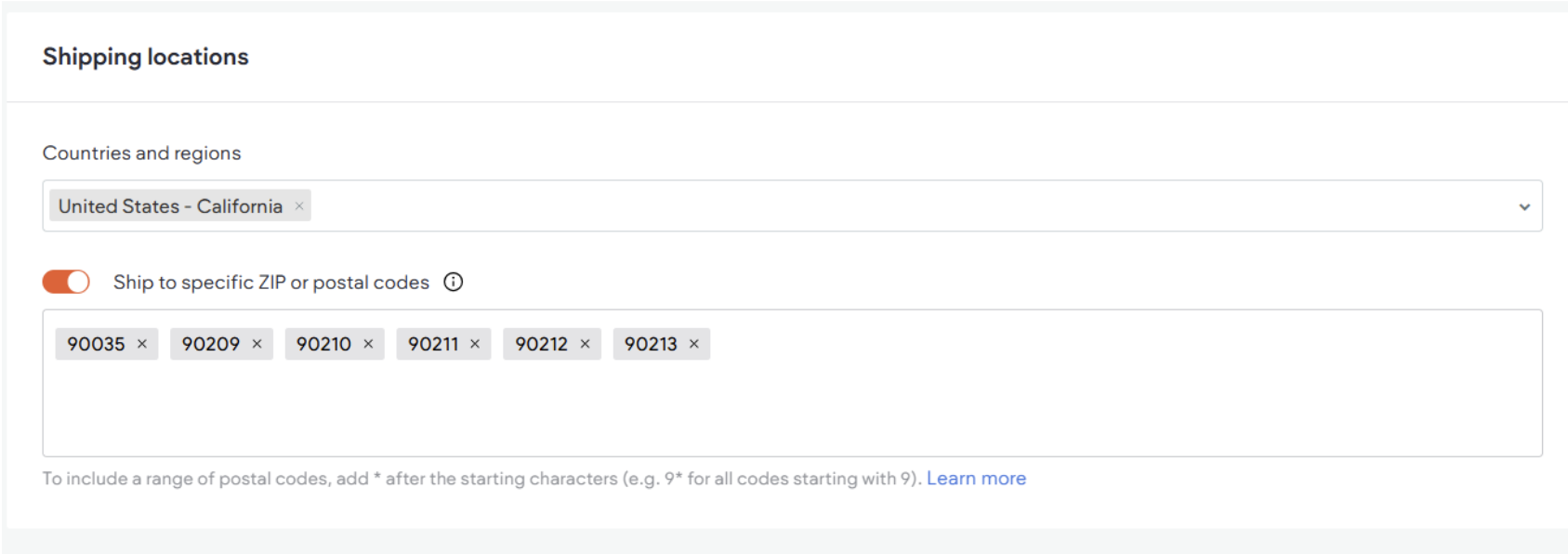
Task: Remove the 90211 ZIP code tag
Action: coord(476,343)
